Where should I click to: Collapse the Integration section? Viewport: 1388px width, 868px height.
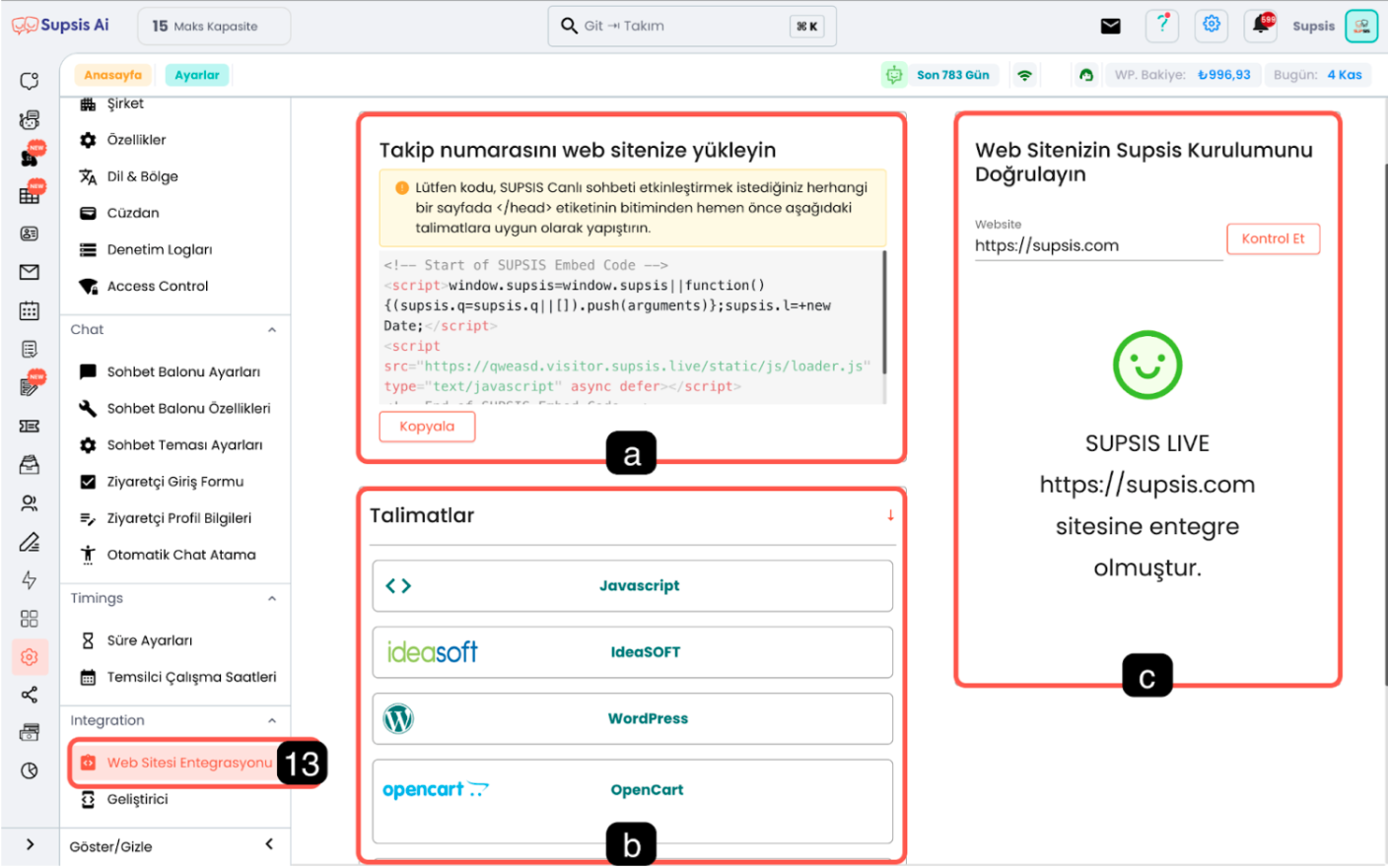272,721
